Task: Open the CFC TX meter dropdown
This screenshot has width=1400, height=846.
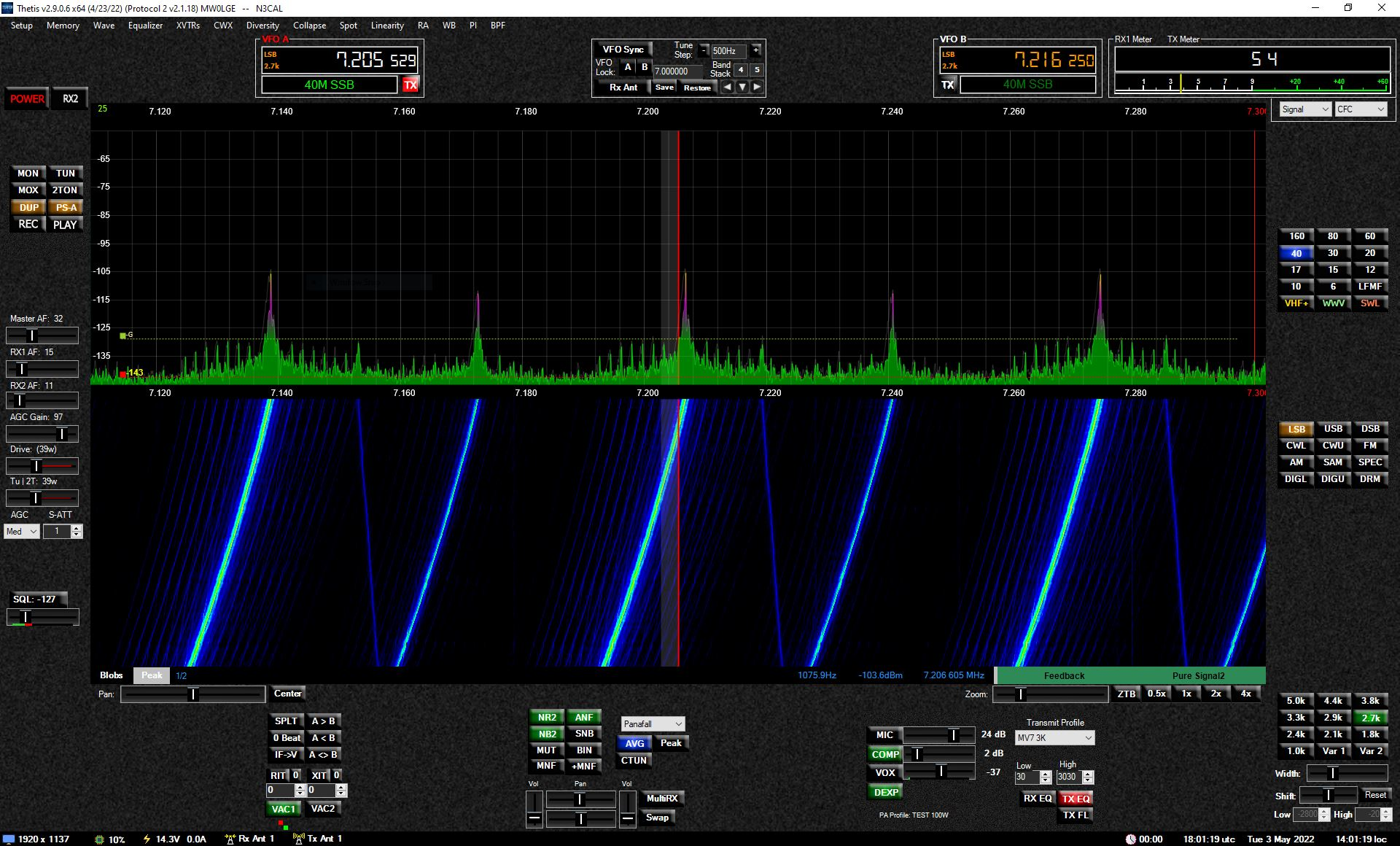Action: [1361, 109]
